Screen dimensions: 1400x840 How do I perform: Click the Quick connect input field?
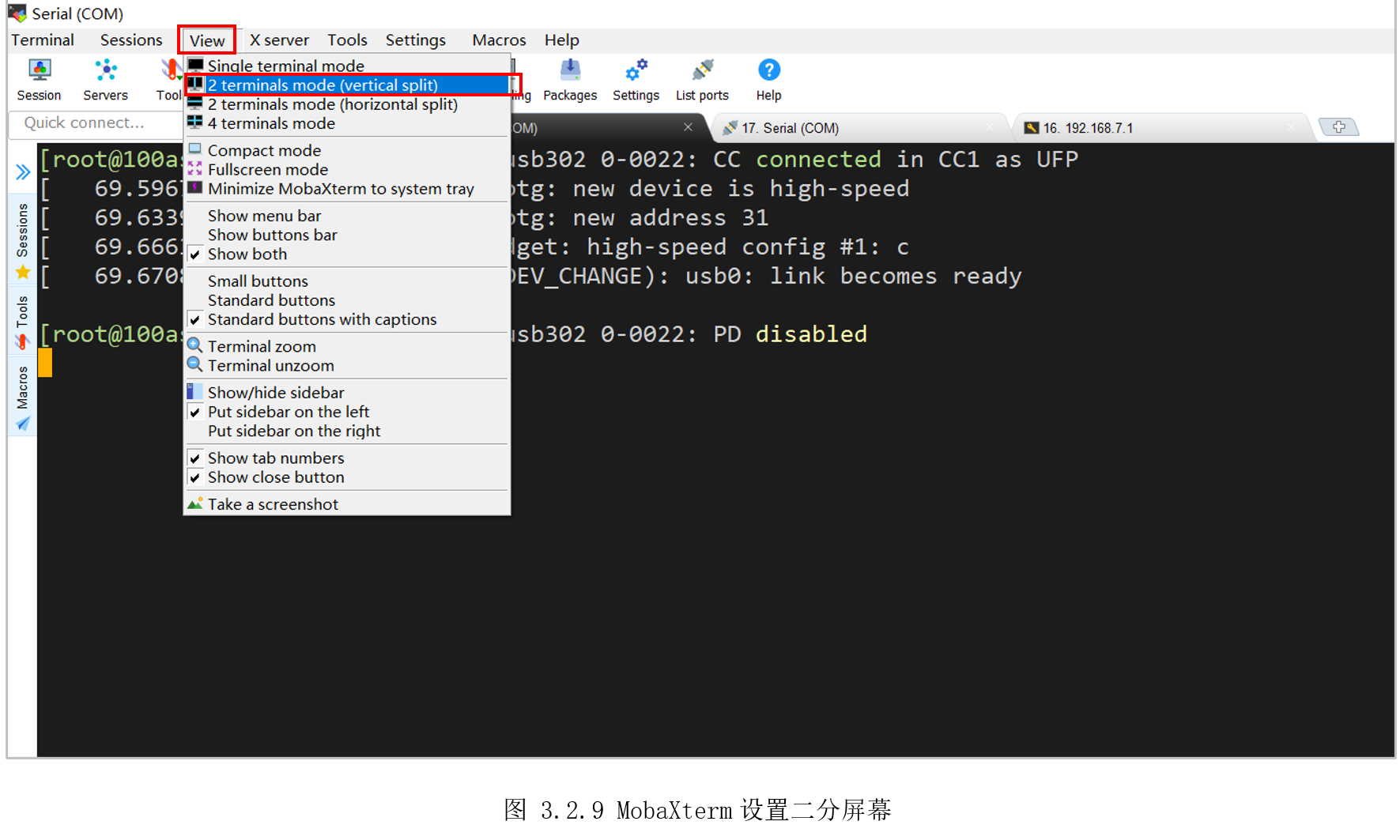point(95,122)
